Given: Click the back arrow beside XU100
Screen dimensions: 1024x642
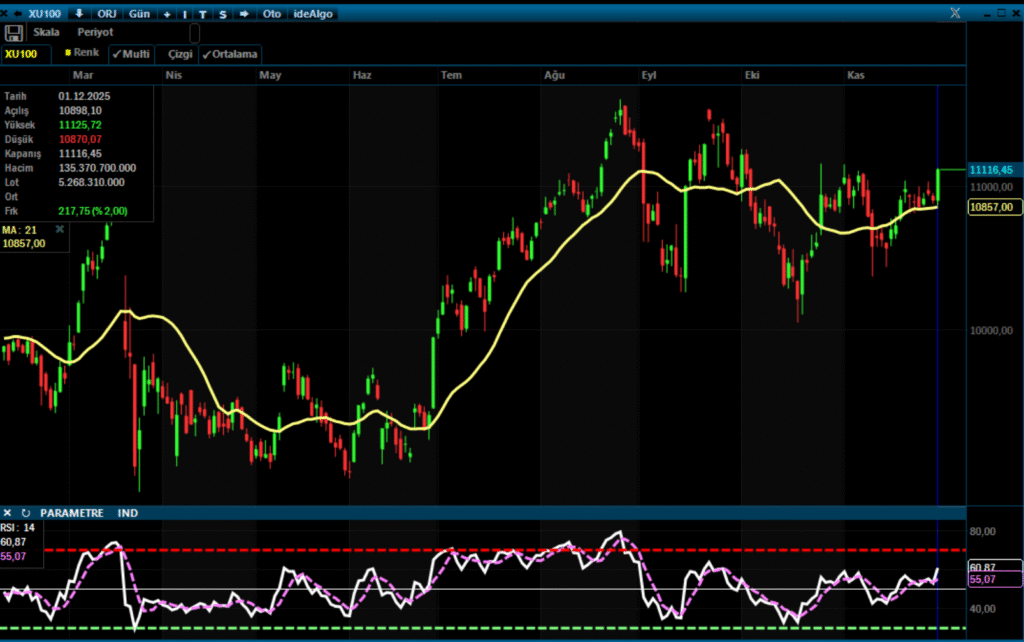Looking at the screenshot, I should [x=17, y=14].
